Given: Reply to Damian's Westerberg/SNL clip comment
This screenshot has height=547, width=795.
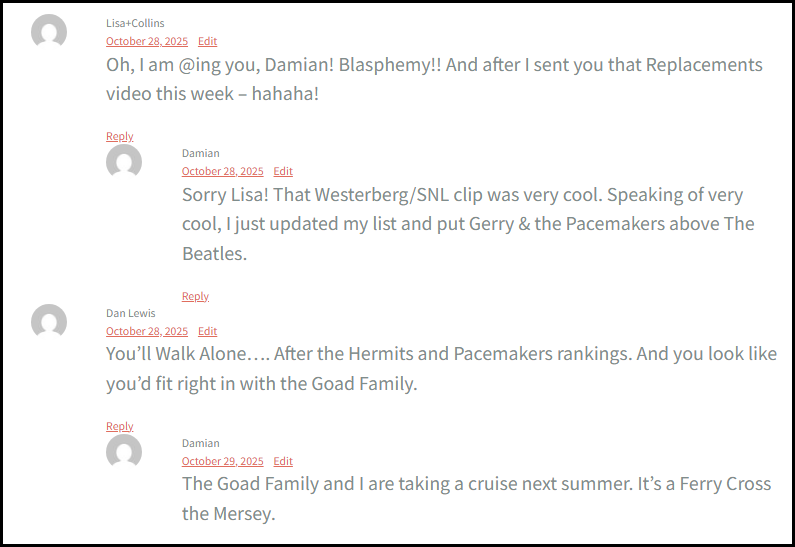Looking at the screenshot, I should click(195, 296).
